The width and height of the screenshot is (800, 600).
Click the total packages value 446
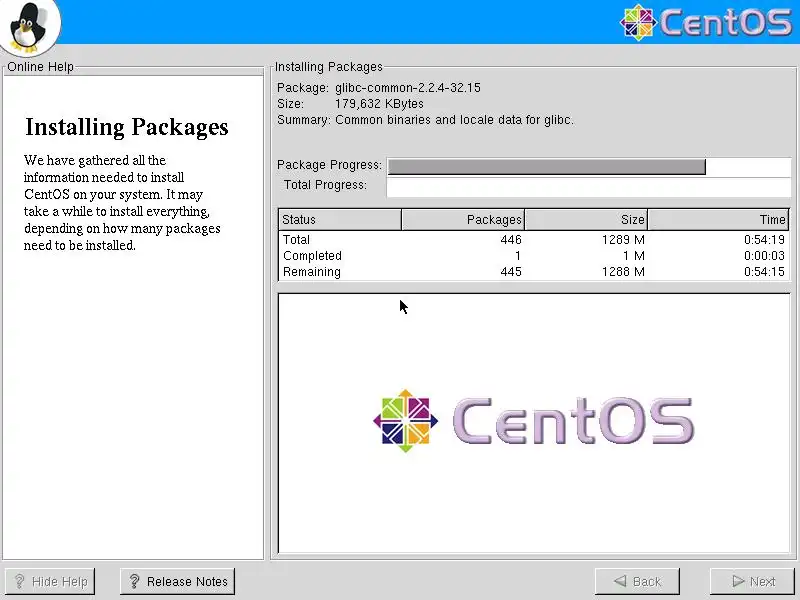tap(511, 240)
